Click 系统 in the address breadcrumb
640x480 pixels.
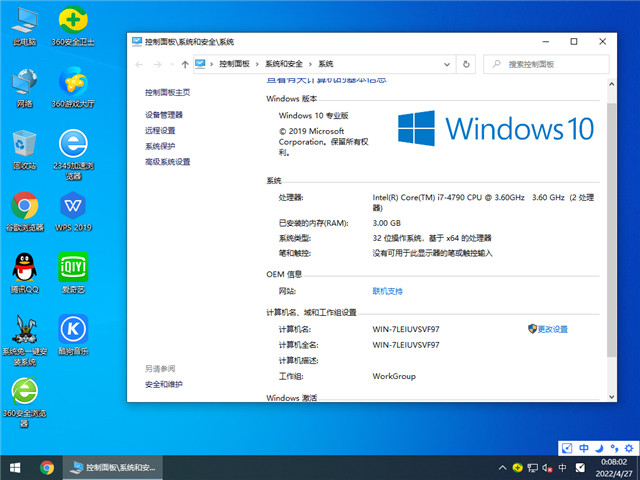click(326, 64)
